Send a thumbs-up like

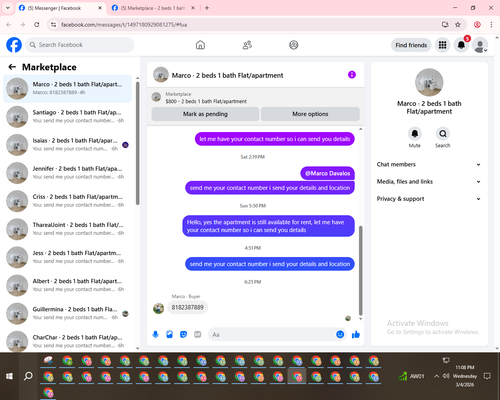point(356,334)
